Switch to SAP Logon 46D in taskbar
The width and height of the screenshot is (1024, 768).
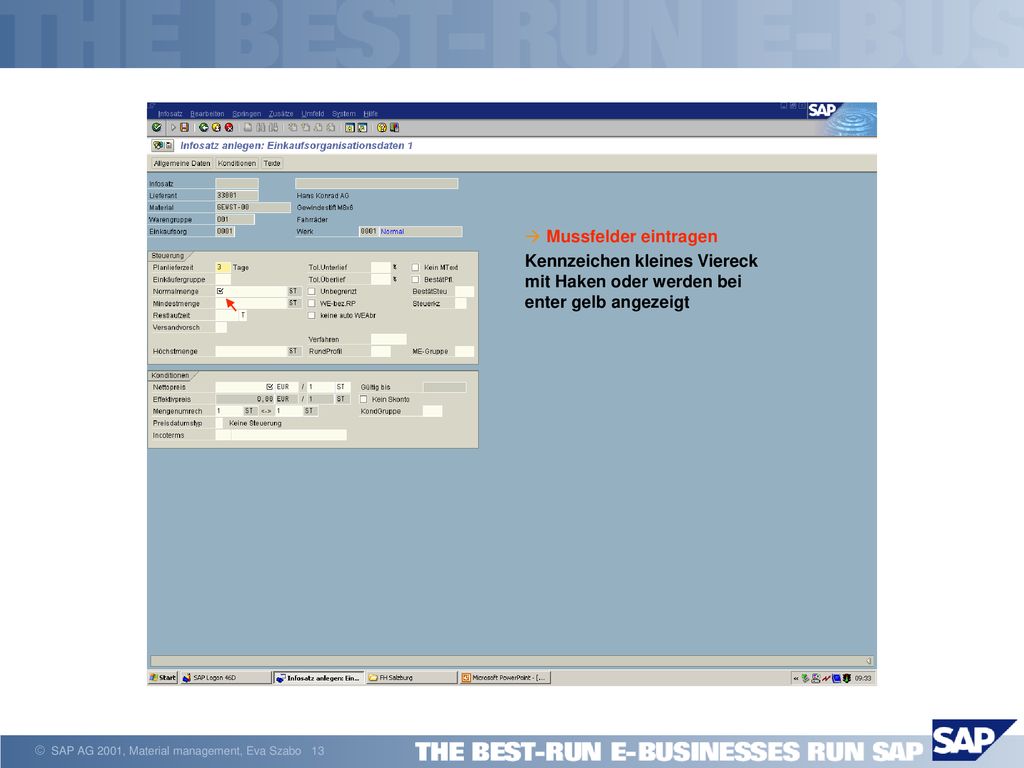tap(225, 678)
